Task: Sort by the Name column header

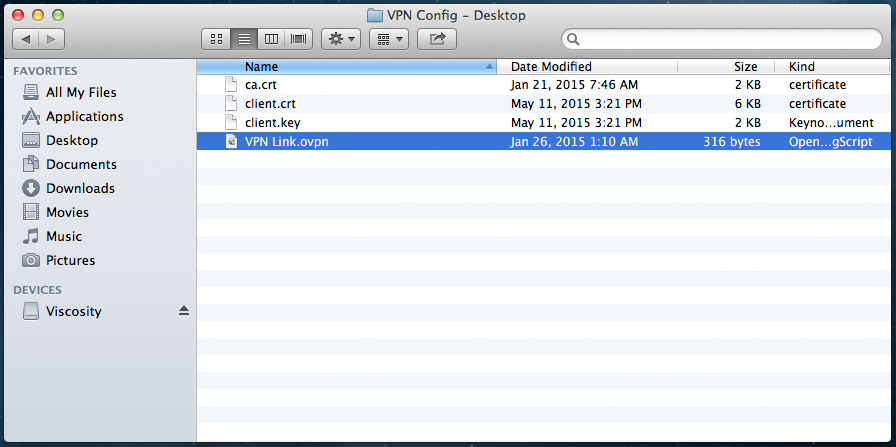Action: pyautogui.click(x=346, y=66)
